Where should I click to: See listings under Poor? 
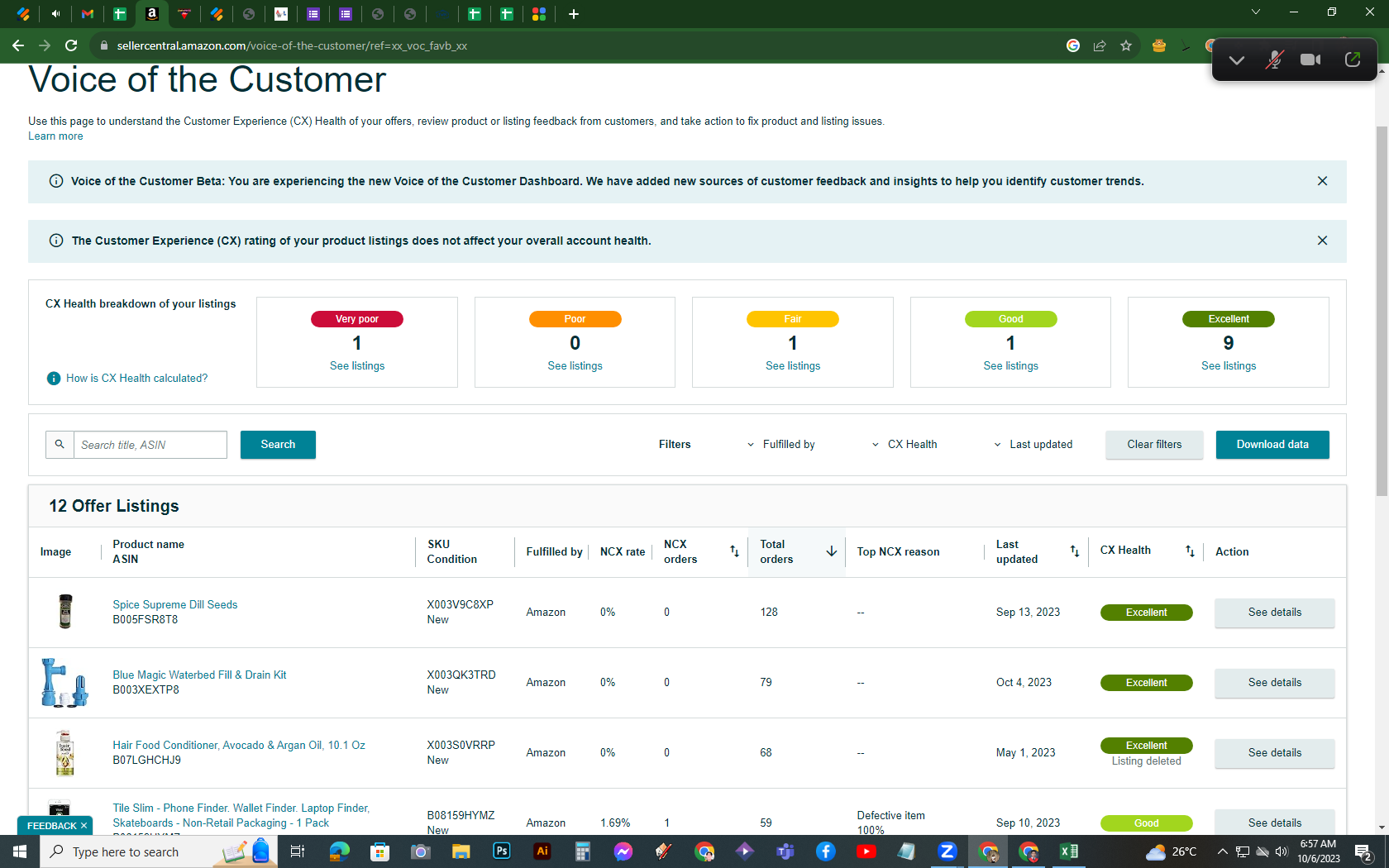pyautogui.click(x=575, y=366)
